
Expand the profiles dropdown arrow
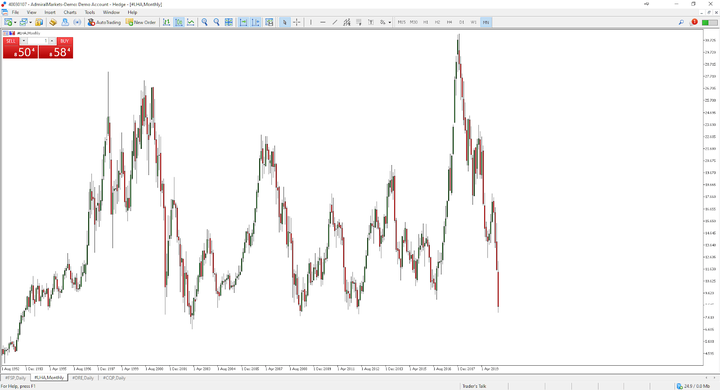(30, 23)
